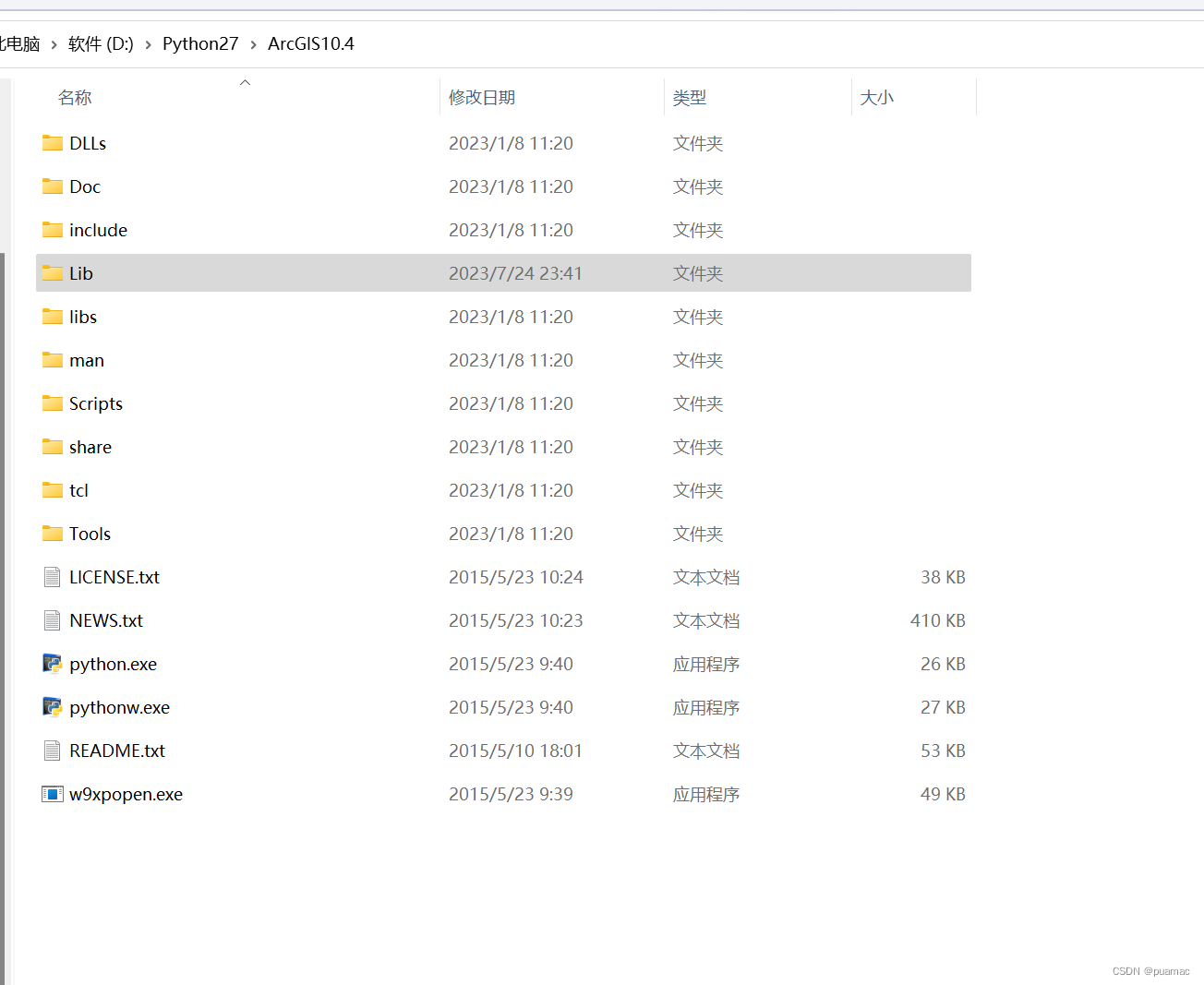
Task: Click the pythonw.exe application icon
Action: click(53, 707)
